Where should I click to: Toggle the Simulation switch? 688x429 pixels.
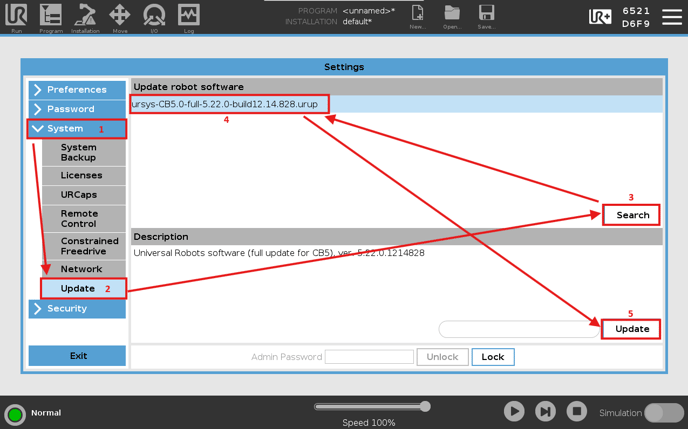pyautogui.click(x=664, y=413)
